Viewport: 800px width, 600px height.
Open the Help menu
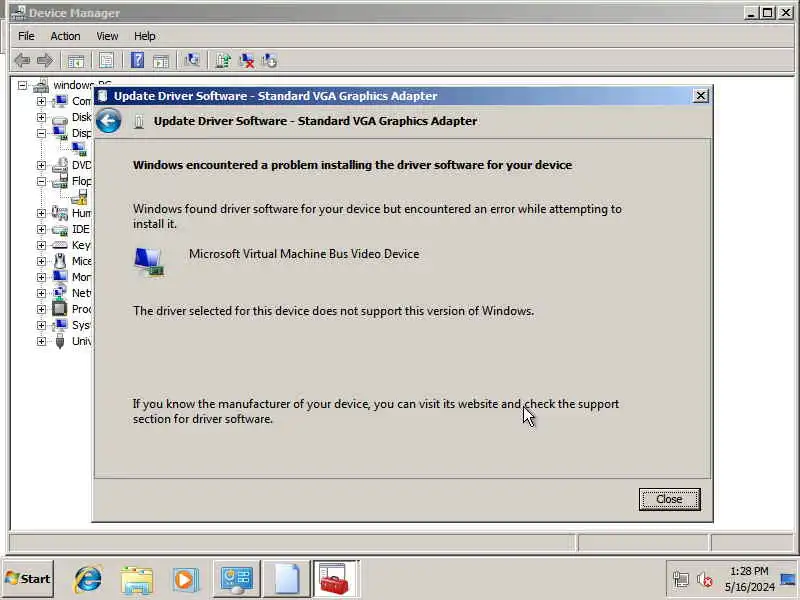145,36
